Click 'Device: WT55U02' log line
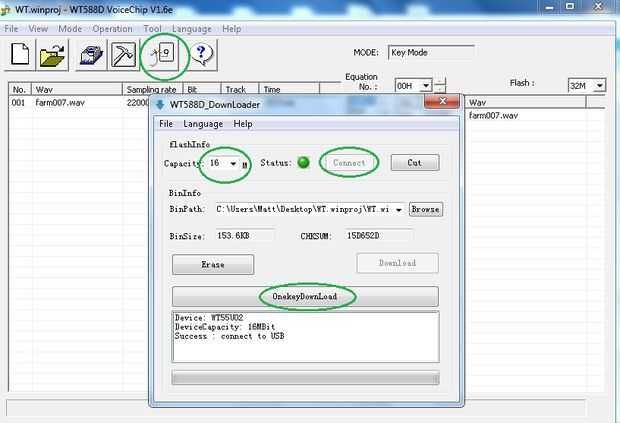Screen dimensions: 620x423 pos(209,318)
